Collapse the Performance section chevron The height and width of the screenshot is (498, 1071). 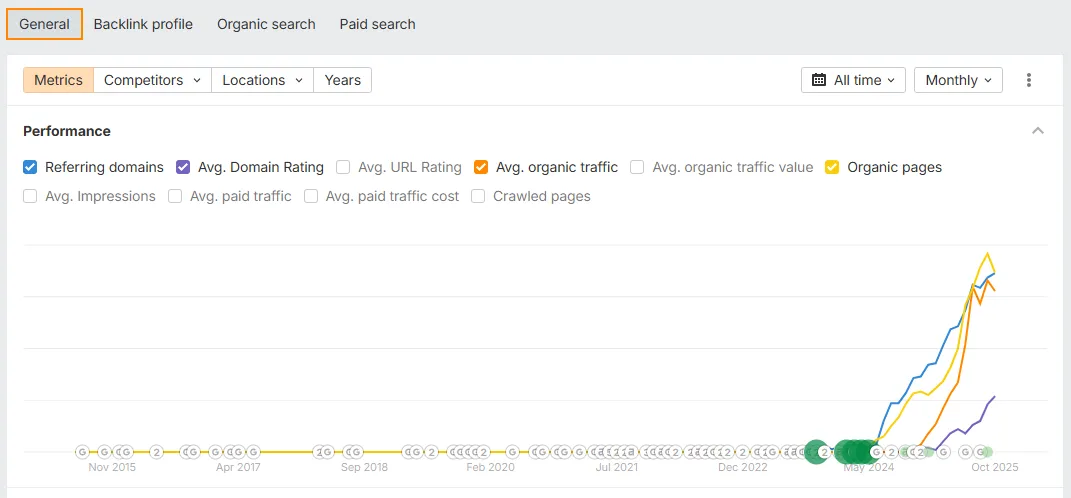point(1038,131)
